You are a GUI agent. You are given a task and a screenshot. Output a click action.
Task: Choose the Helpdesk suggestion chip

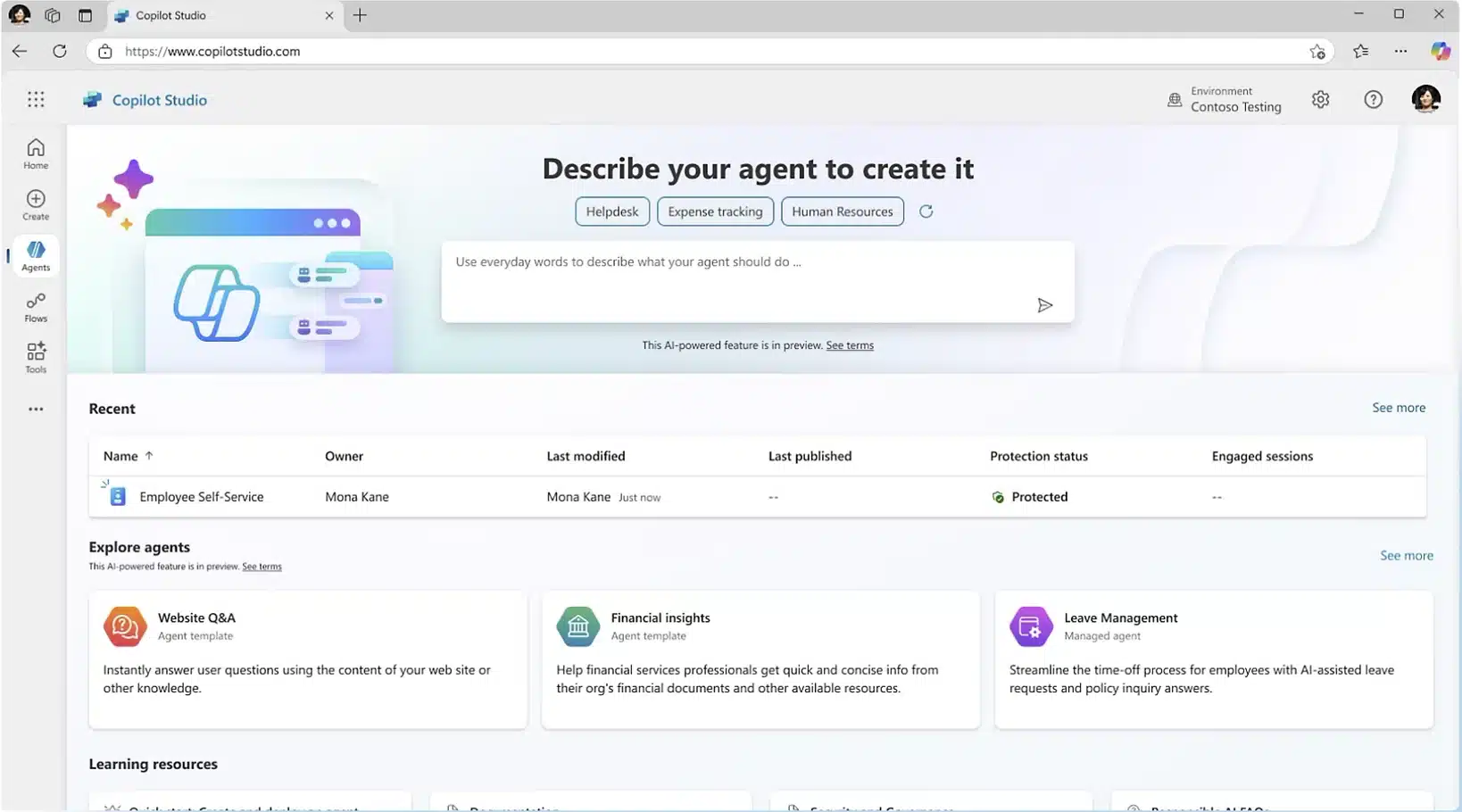pos(612,211)
